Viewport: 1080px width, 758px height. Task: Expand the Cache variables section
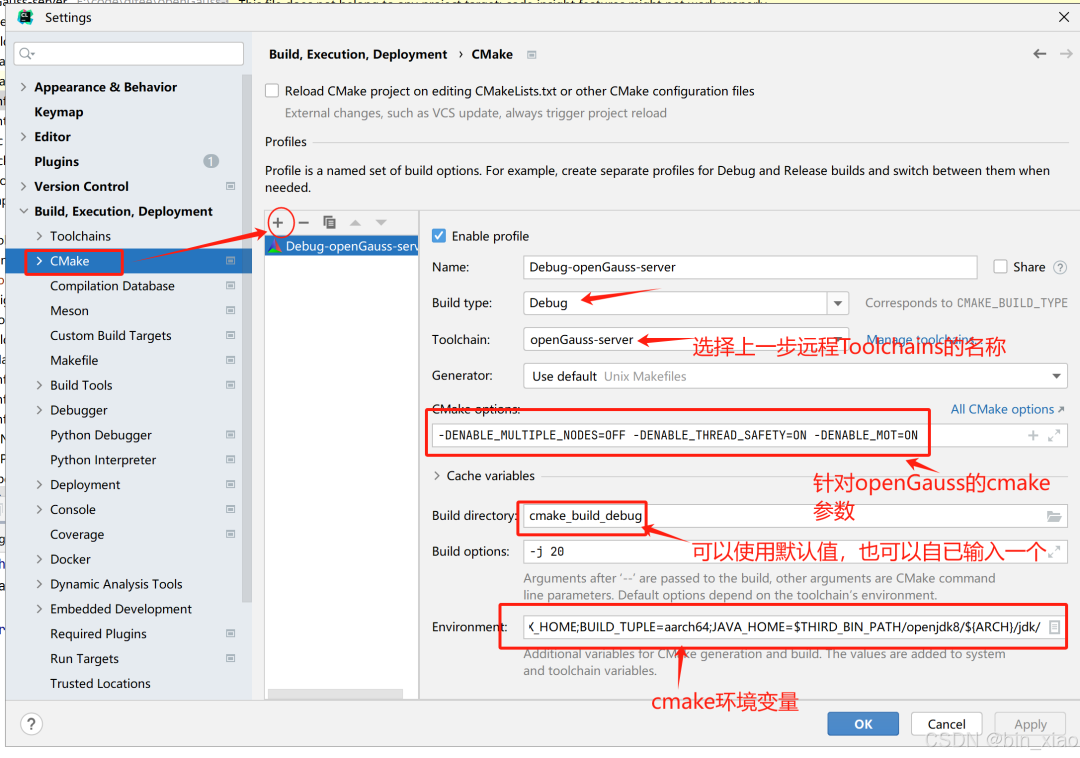437,476
